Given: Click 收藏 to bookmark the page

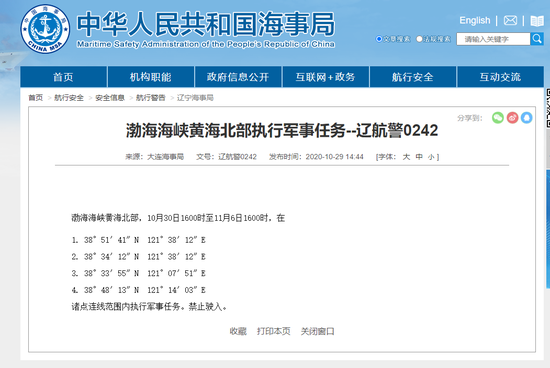Looking at the screenshot, I should click(238, 331).
